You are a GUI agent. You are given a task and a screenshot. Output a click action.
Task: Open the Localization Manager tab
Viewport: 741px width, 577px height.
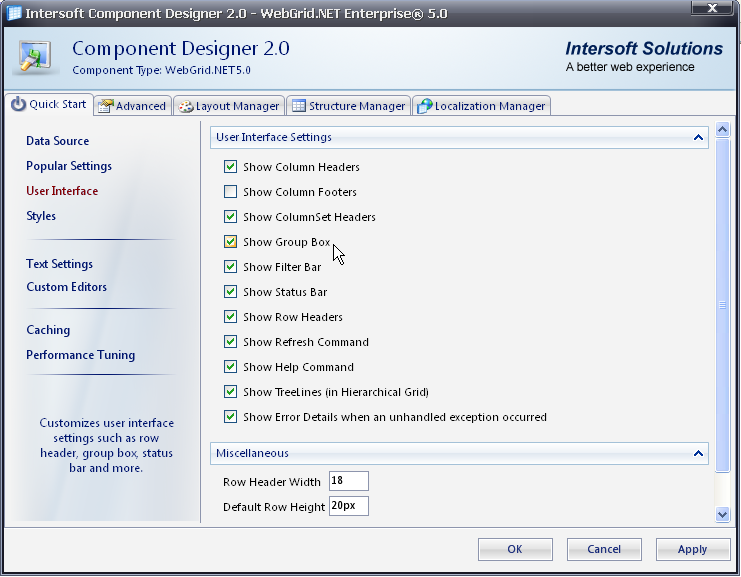point(482,106)
